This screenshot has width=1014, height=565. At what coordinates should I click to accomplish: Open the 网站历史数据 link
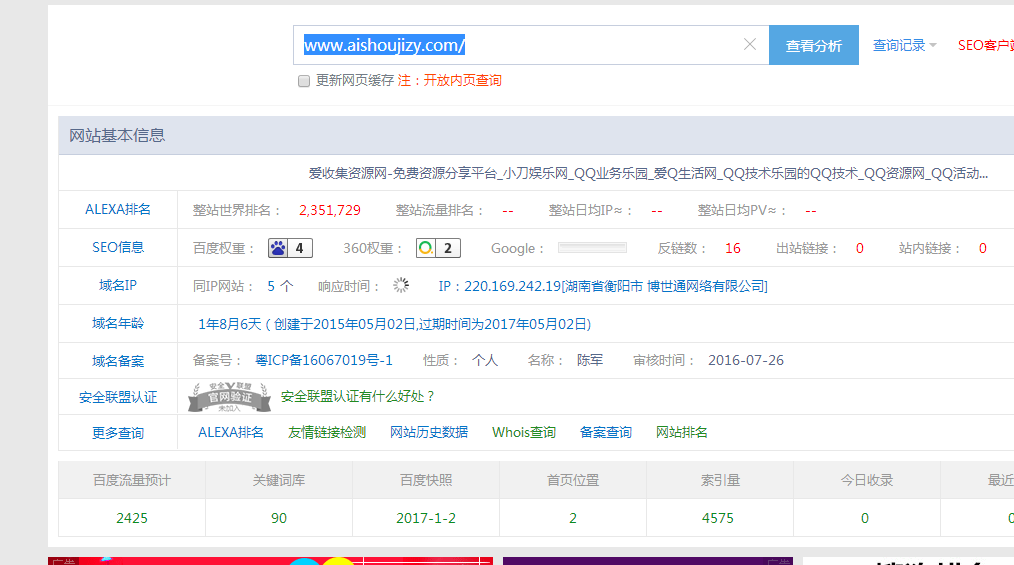coord(429,432)
